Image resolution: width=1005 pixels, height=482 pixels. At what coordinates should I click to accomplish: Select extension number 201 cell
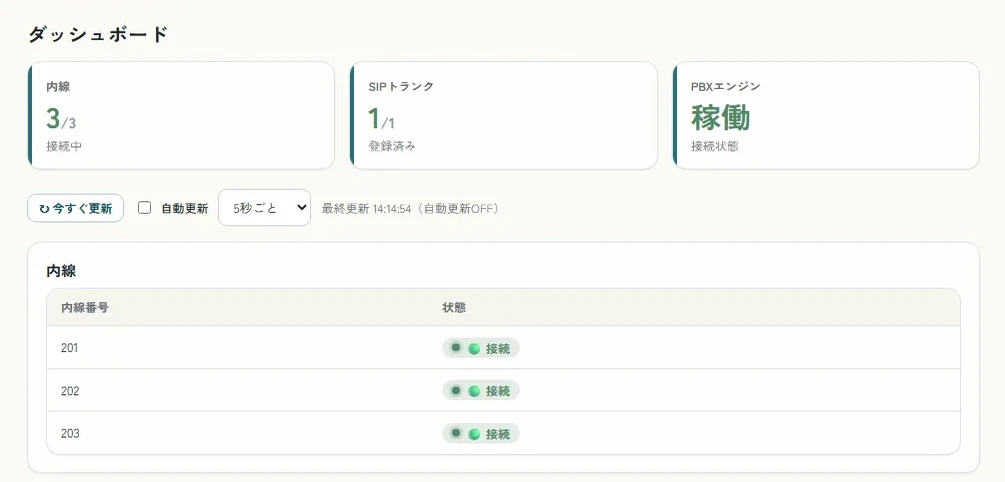tap(70, 348)
